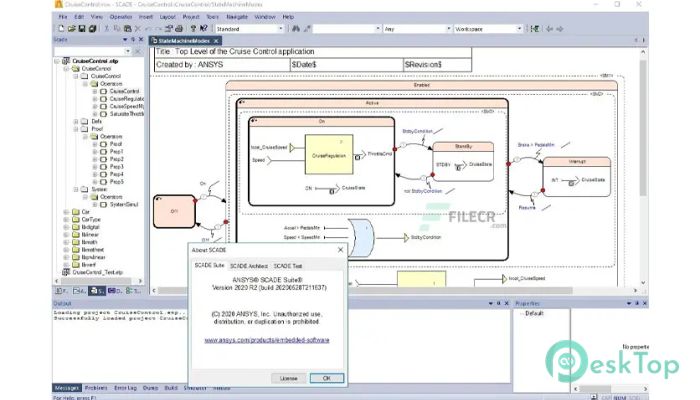Switch to the SCADE Test tab
Image resolution: width=700 pixels, height=400 pixels.
(288, 266)
